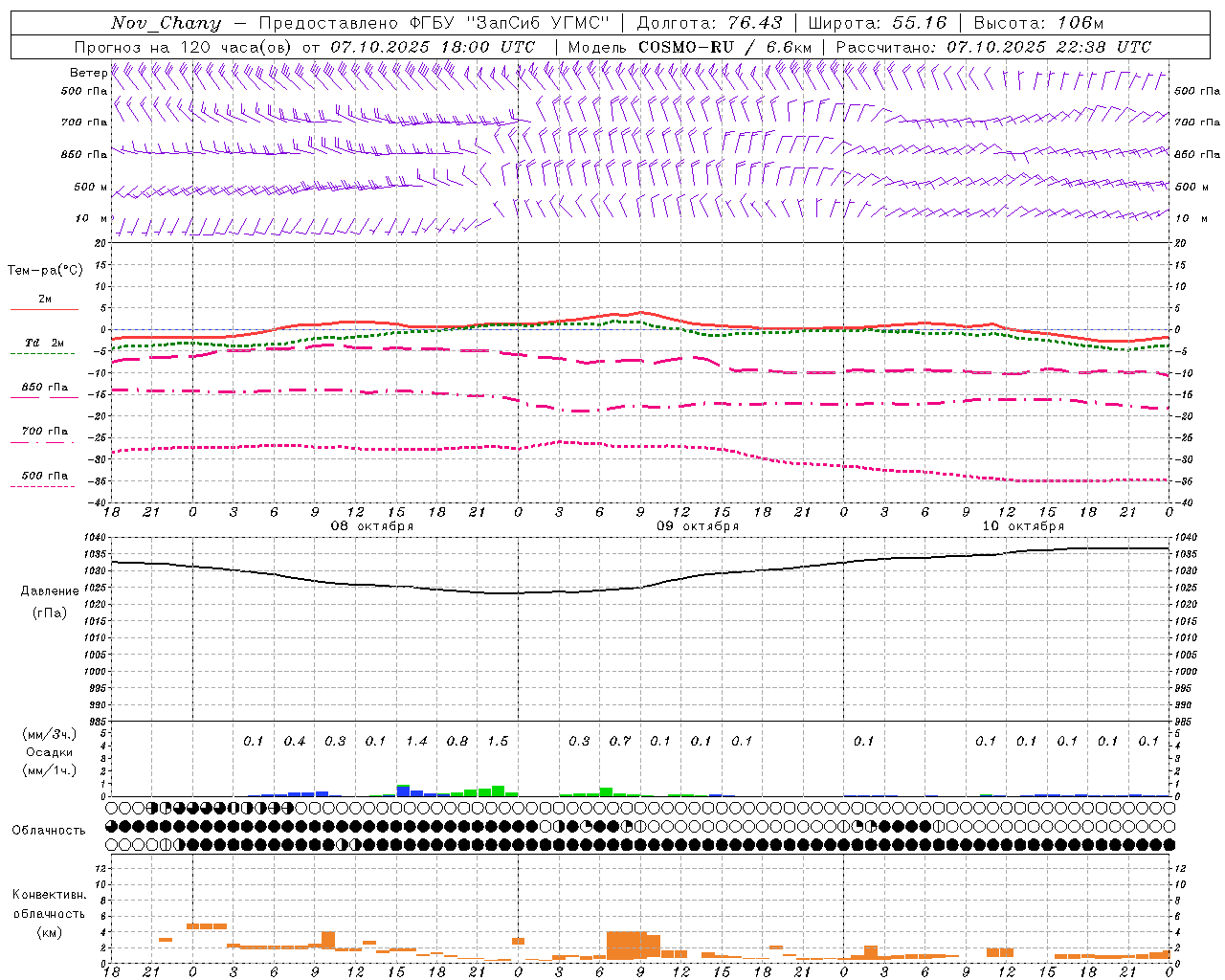Click the Давление pressure panel label
Viewport: 1225px width, 980px height.
(50, 591)
